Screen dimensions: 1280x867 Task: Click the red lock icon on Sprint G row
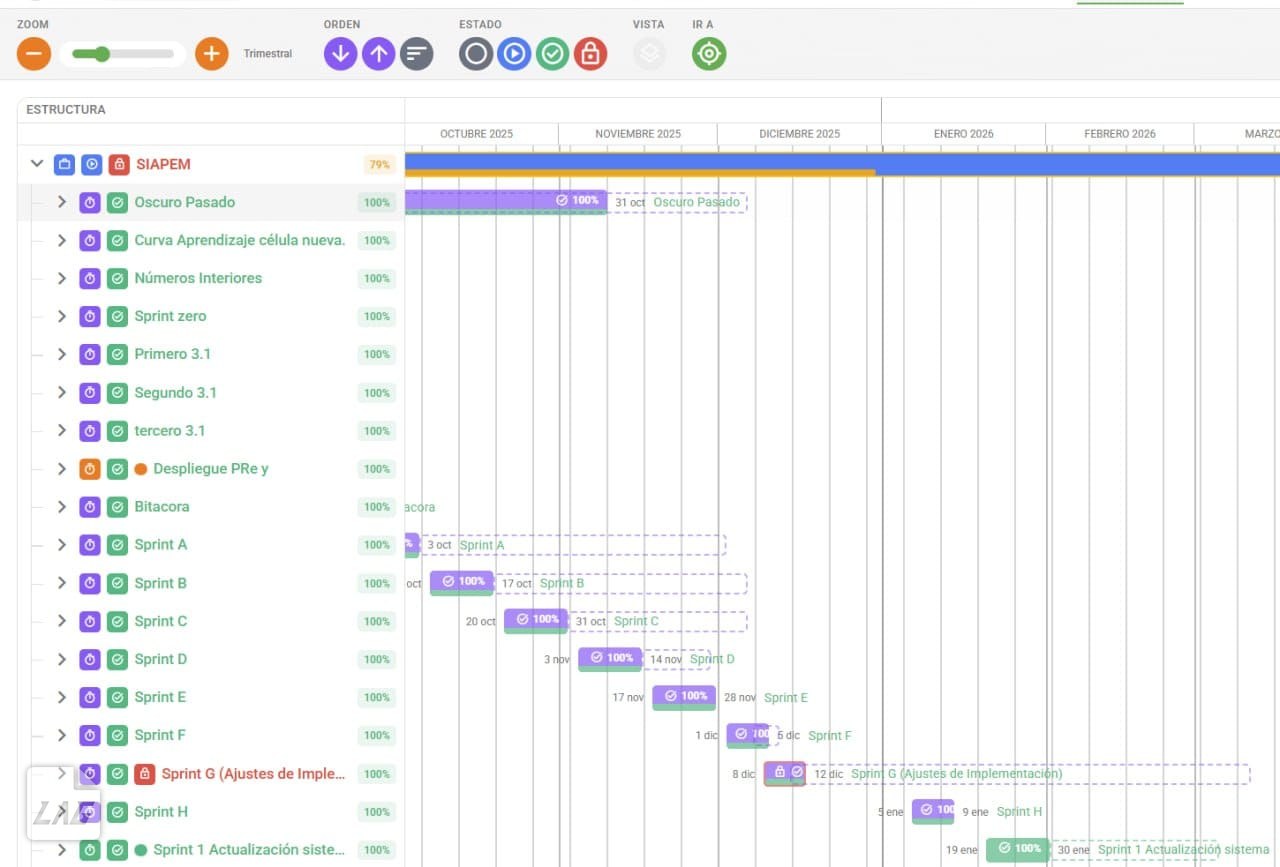[145, 774]
